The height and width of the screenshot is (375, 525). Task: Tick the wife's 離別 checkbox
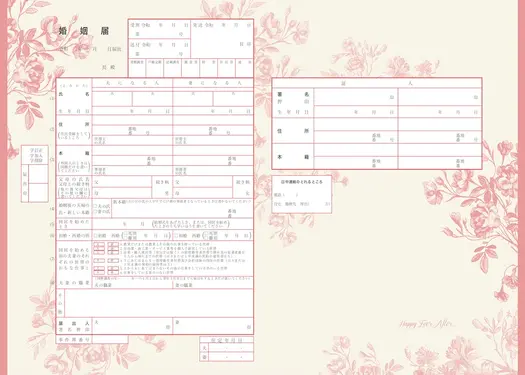point(206,238)
